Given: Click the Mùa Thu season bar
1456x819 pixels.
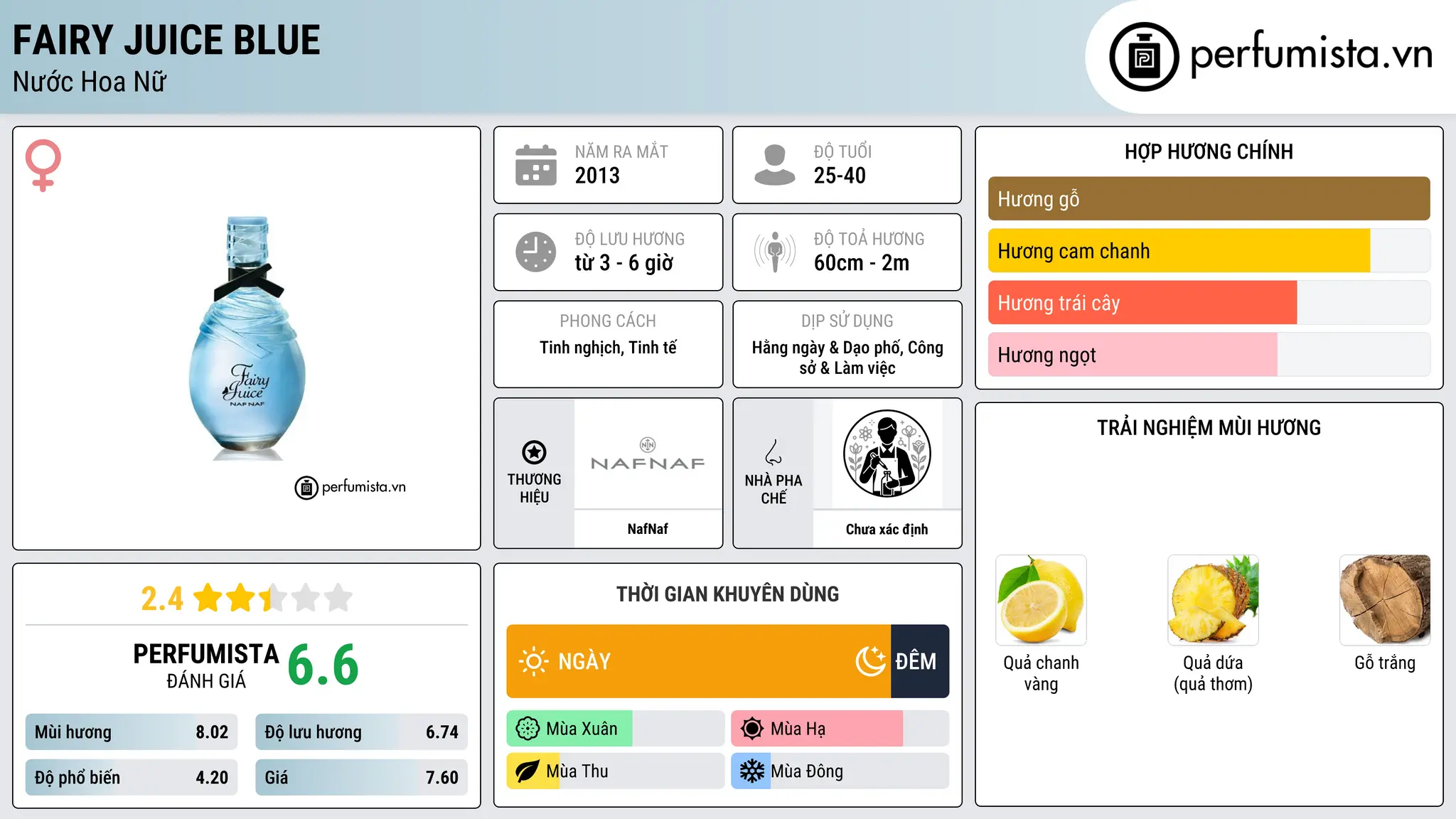Looking at the screenshot, I should pyautogui.click(x=616, y=771).
